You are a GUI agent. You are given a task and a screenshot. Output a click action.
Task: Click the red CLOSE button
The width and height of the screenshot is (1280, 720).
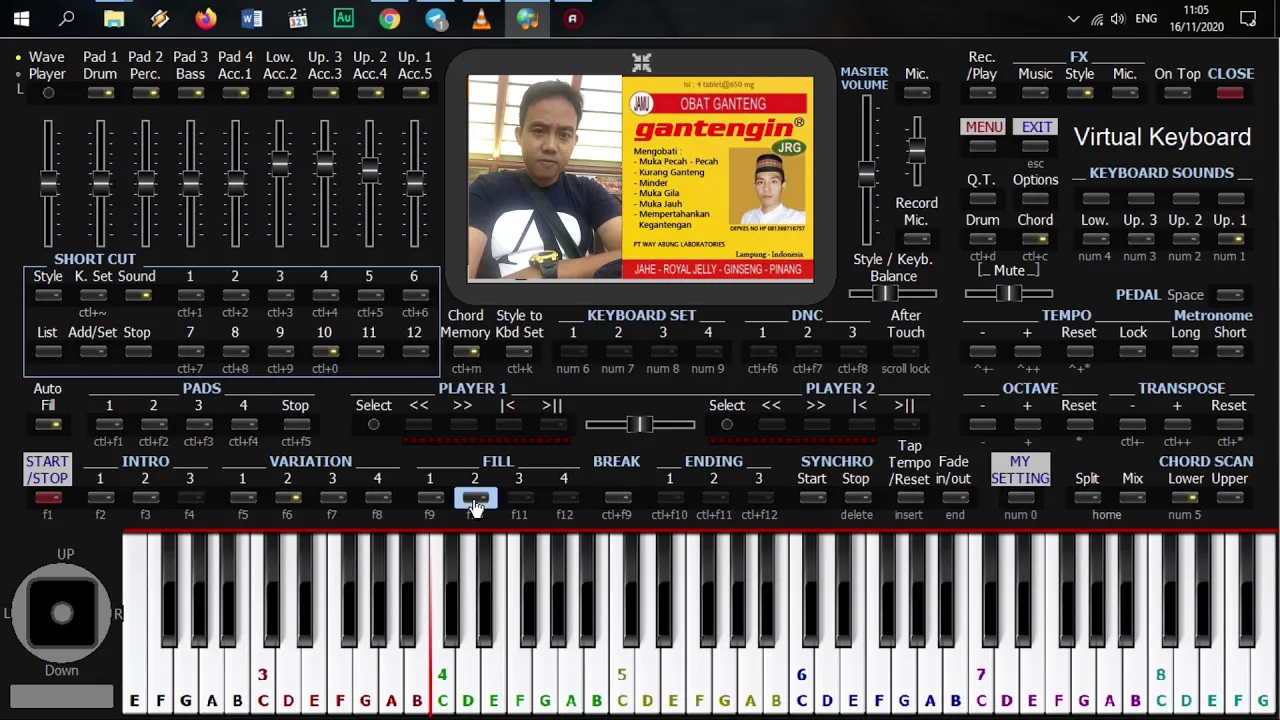pyautogui.click(x=1230, y=93)
